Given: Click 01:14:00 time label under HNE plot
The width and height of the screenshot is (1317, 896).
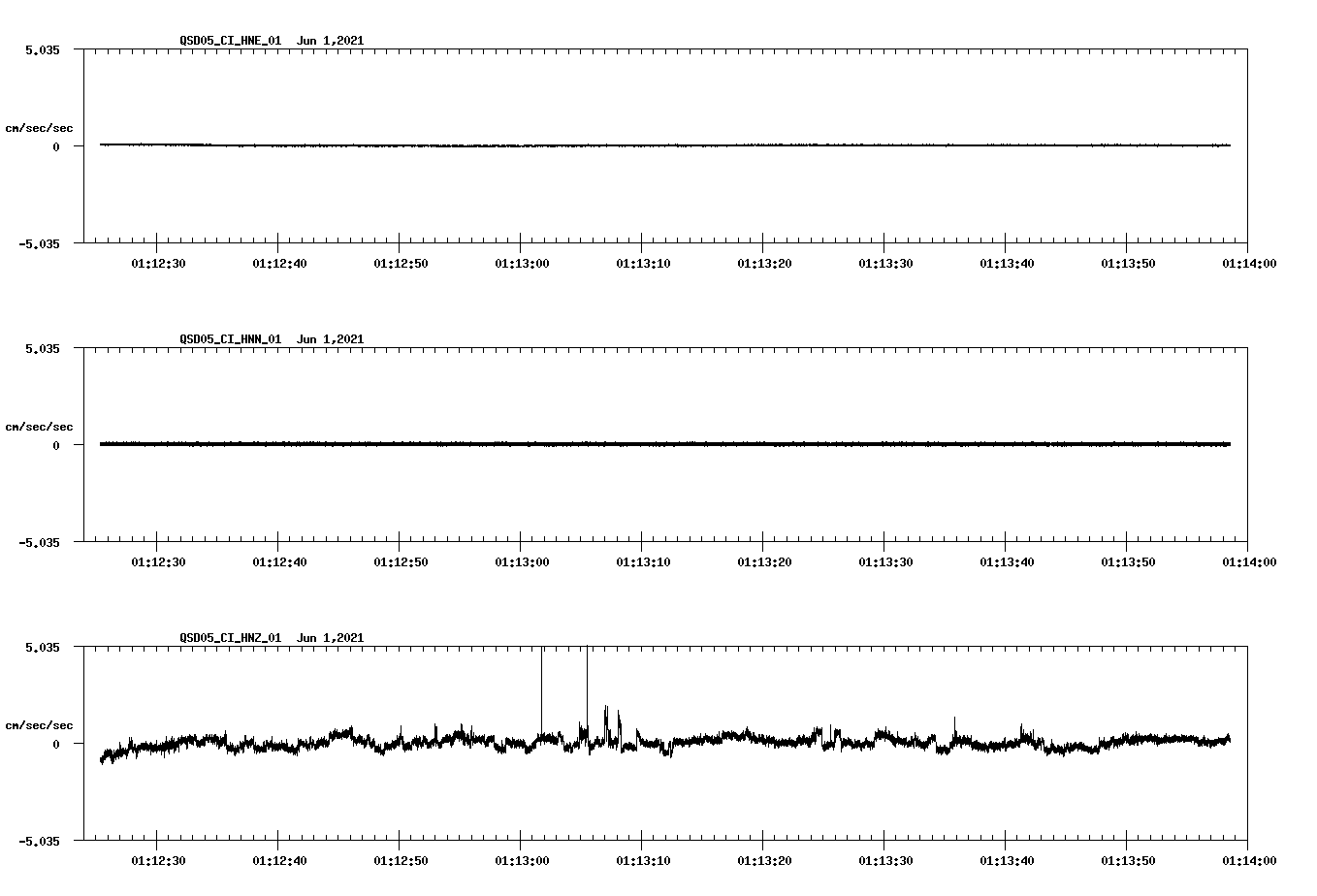Looking at the screenshot, I should 1249,263.
